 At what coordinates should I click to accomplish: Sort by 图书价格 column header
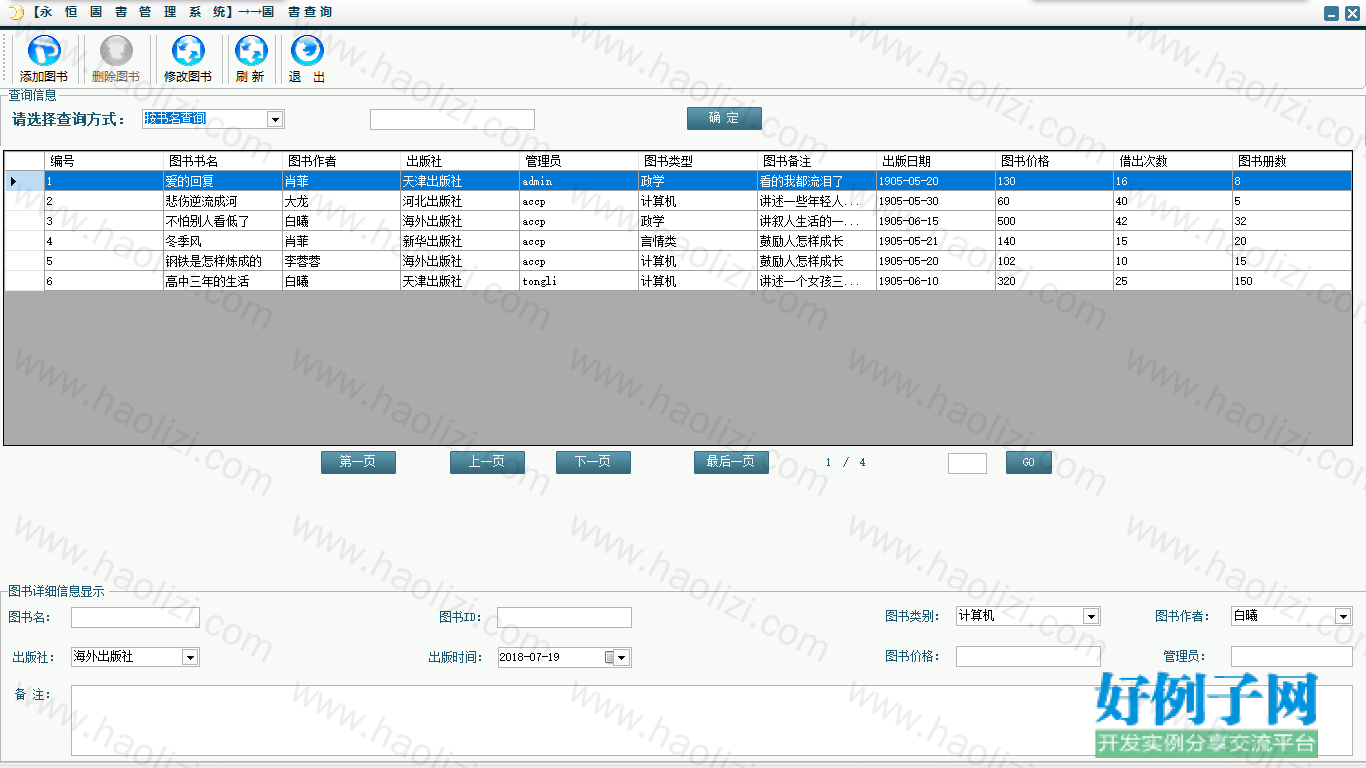(x=1056, y=161)
